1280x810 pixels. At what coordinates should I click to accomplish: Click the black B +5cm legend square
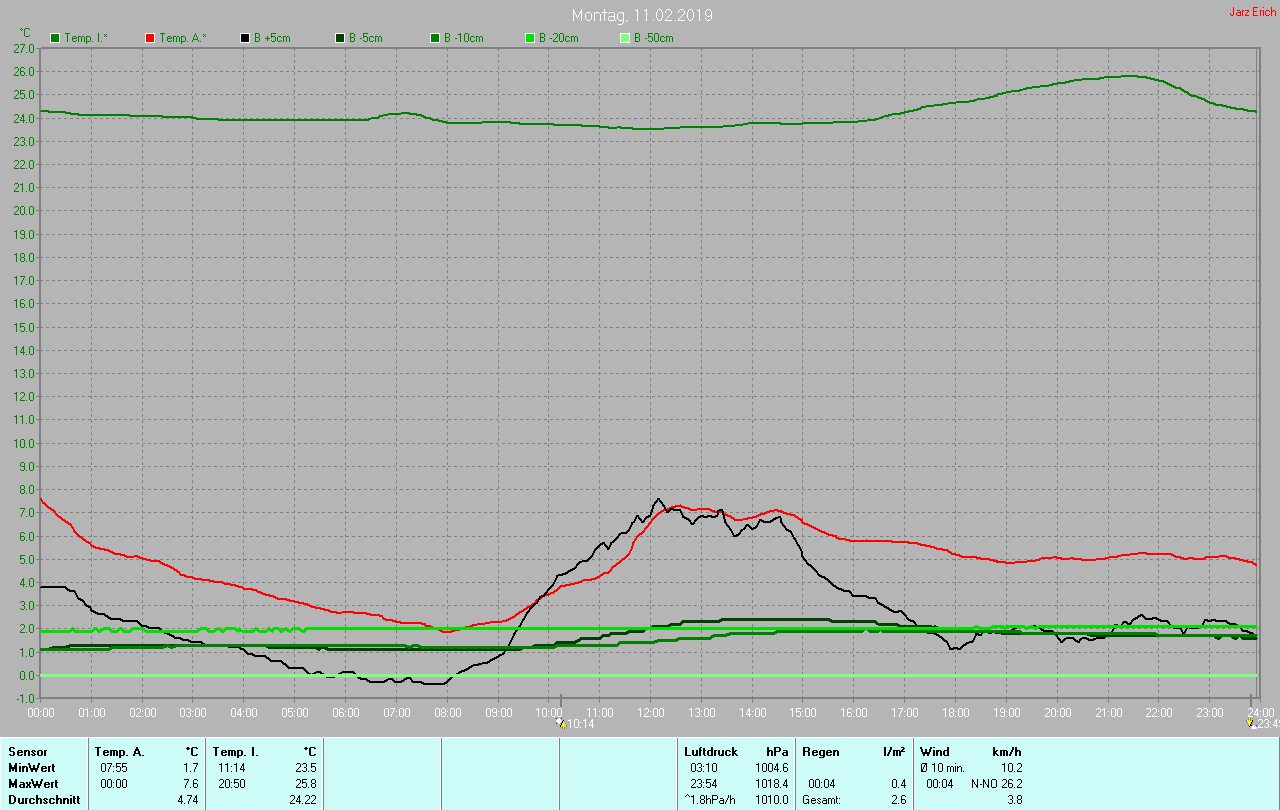pos(245,38)
